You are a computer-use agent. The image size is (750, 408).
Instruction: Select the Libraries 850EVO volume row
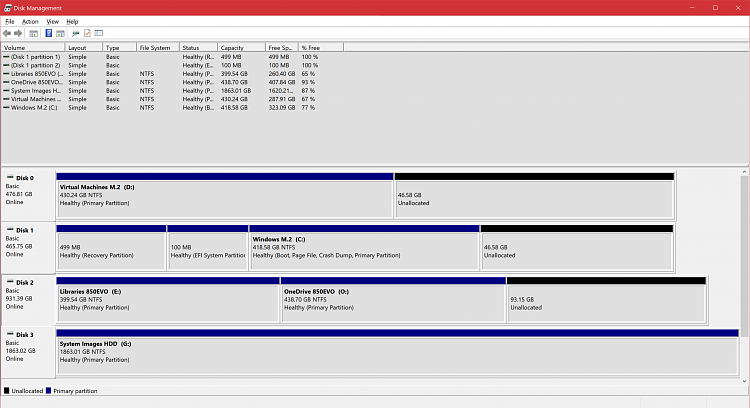tap(172, 74)
